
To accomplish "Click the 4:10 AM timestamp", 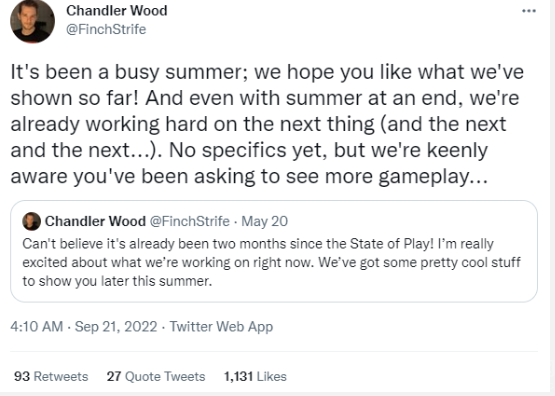I will [x=37, y=326].
